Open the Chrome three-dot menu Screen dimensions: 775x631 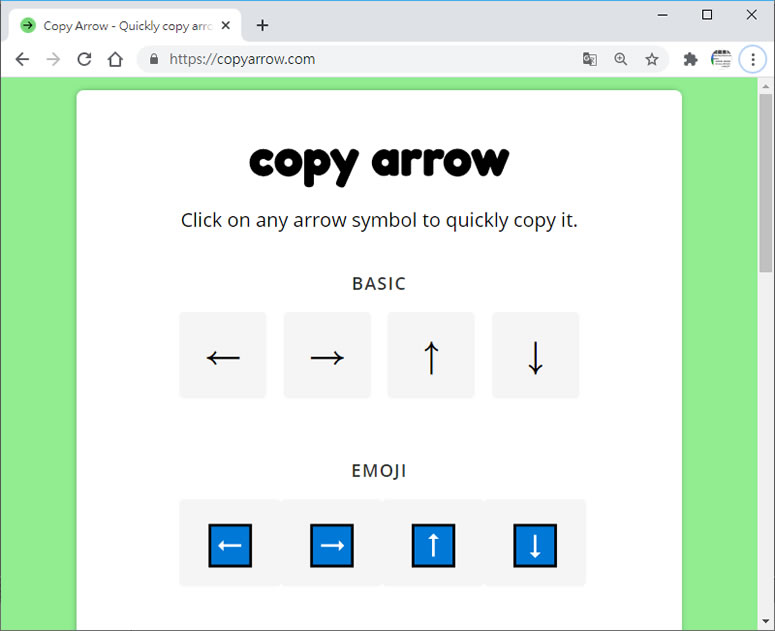pos(753,59)
